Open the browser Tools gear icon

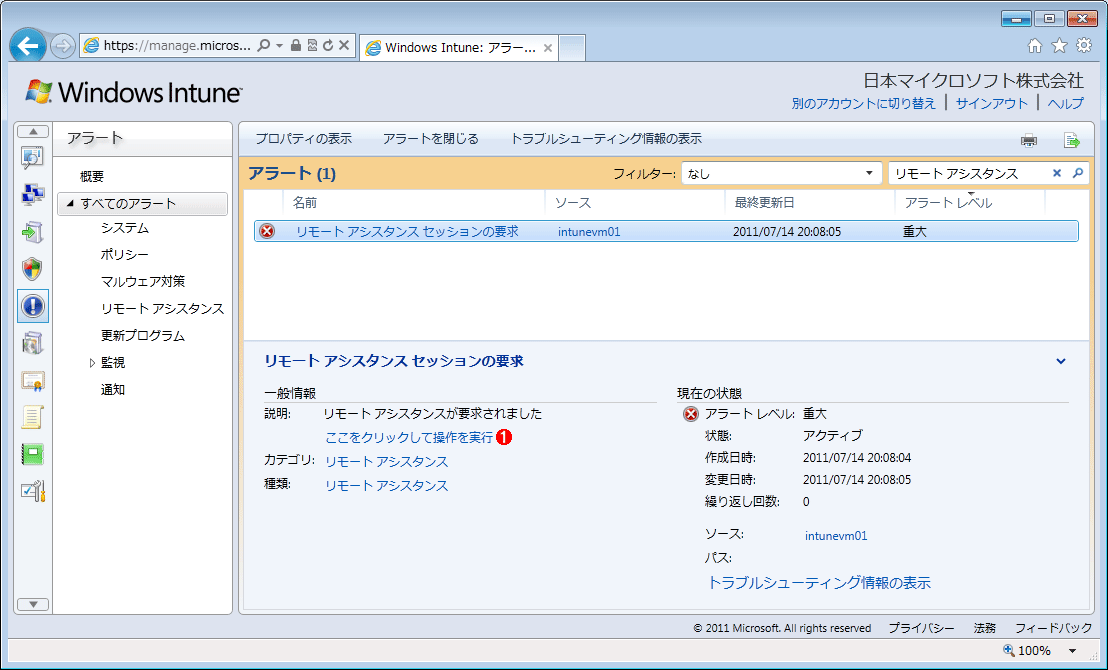tap(1083, 46)
